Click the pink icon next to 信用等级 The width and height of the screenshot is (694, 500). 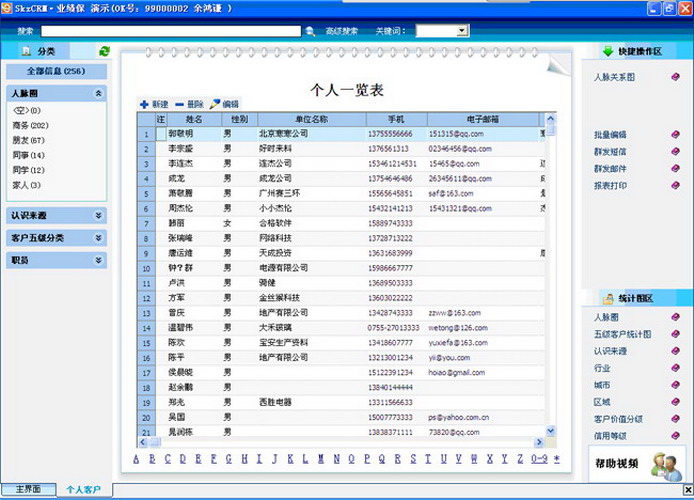point(675,435)
